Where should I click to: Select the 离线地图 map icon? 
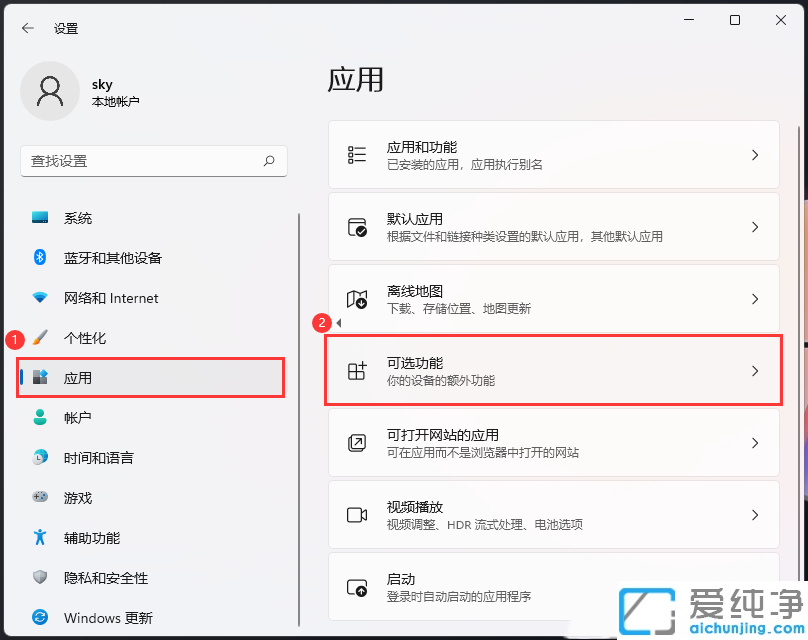[357, 298]
